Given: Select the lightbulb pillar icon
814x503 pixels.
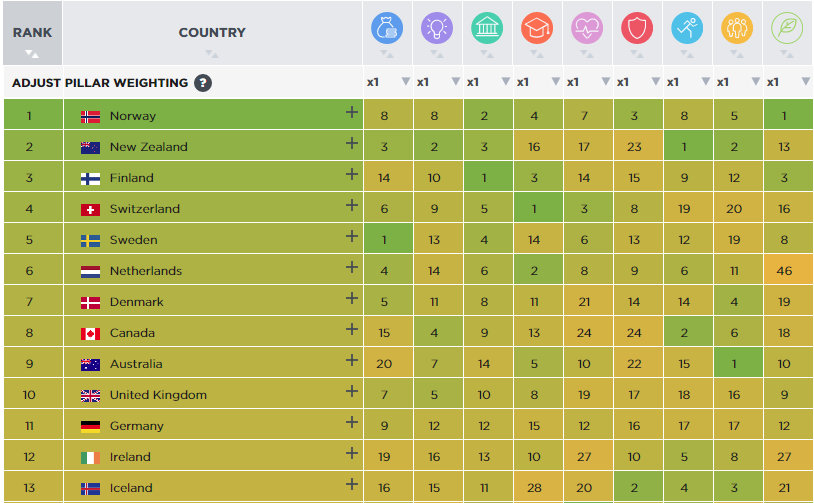Looking at the screenshot, I should click(437, 28).
